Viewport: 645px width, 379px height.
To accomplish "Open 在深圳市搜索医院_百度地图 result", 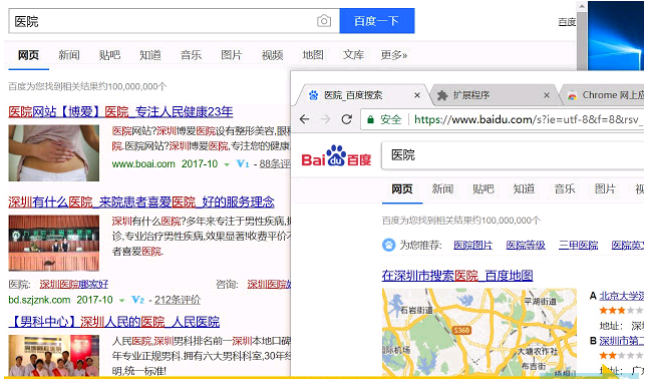I will 457,275.
